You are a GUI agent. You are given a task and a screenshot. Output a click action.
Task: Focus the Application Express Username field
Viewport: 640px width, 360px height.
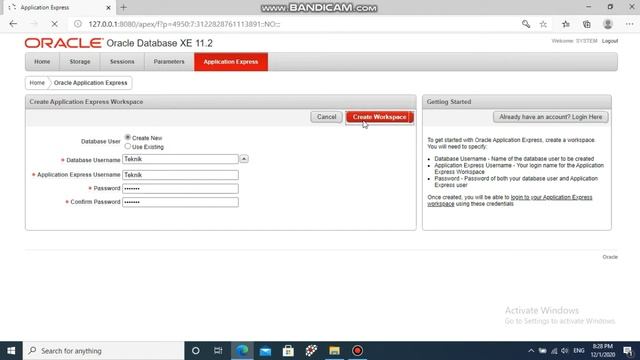[180, 175]
